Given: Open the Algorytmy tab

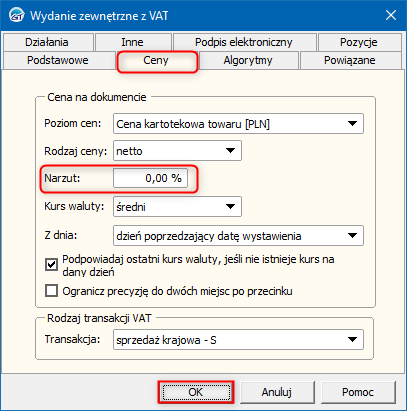Looking at the screenshot, I should [x=248, y=60].
